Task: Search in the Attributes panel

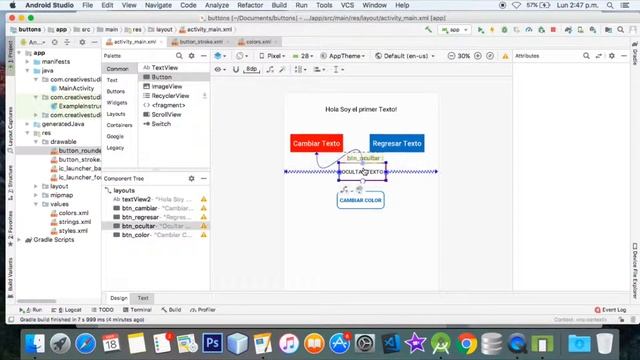Action: (x=586, y=56)
